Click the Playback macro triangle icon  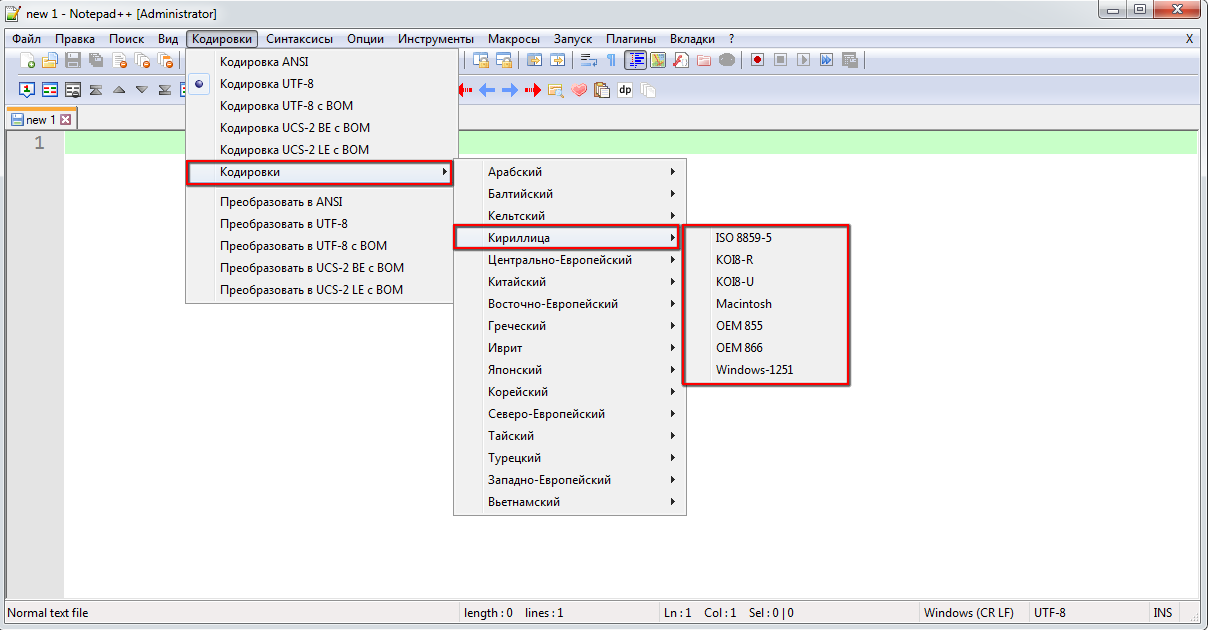click(803, 60)
